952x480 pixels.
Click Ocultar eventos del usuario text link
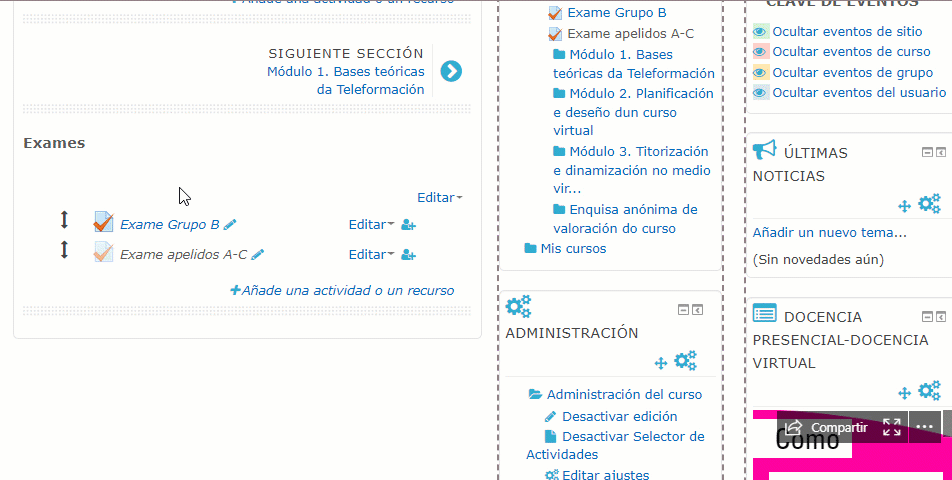tap(859, 93)
